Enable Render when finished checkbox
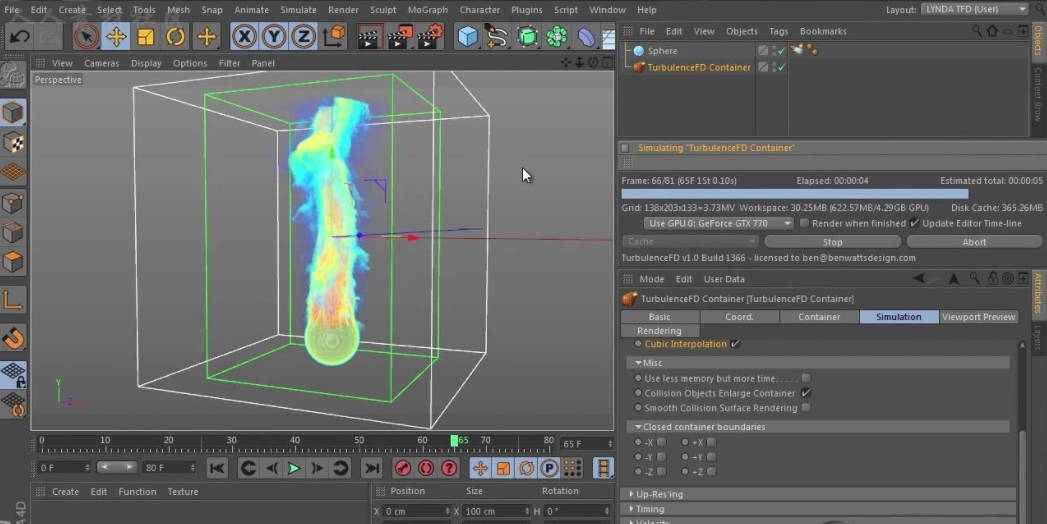 click(805, 223)
